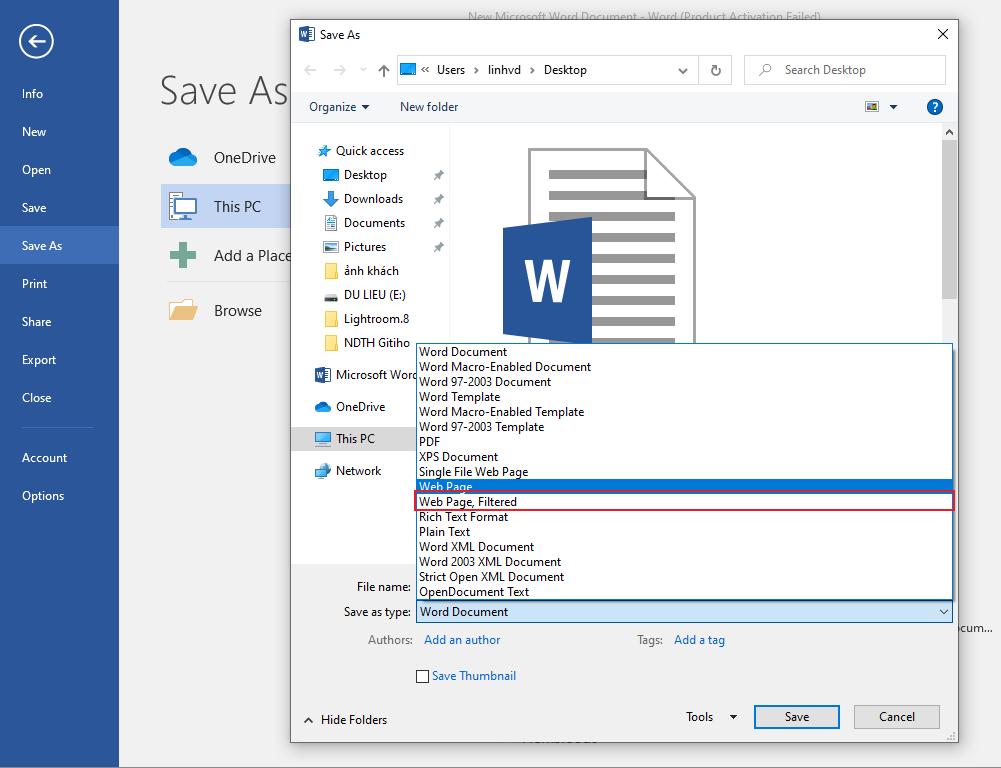Click the change view icon on the toolbar
Viewport: 1001px width, 768px height.
[x=870, y=106]
